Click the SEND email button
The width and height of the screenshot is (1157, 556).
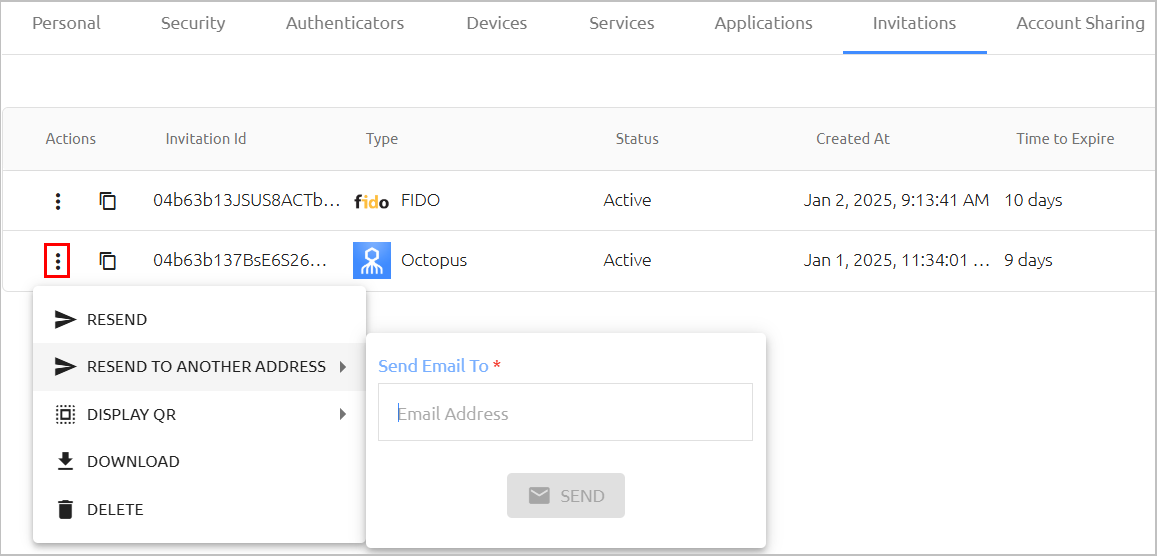[566, 496]
